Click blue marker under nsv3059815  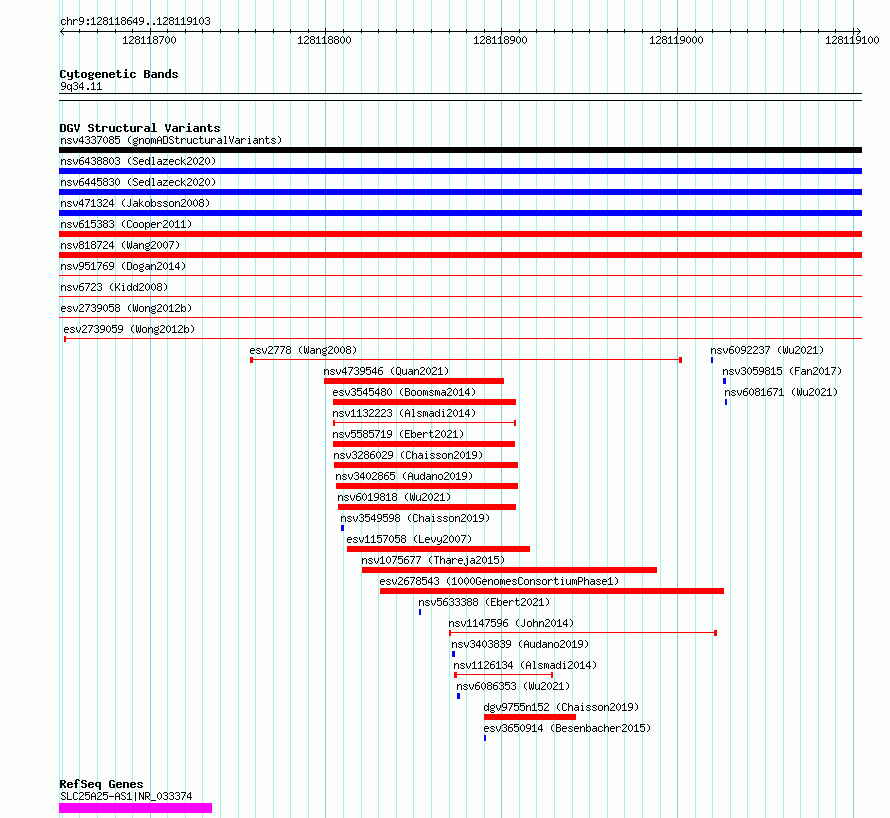point(724,381)
